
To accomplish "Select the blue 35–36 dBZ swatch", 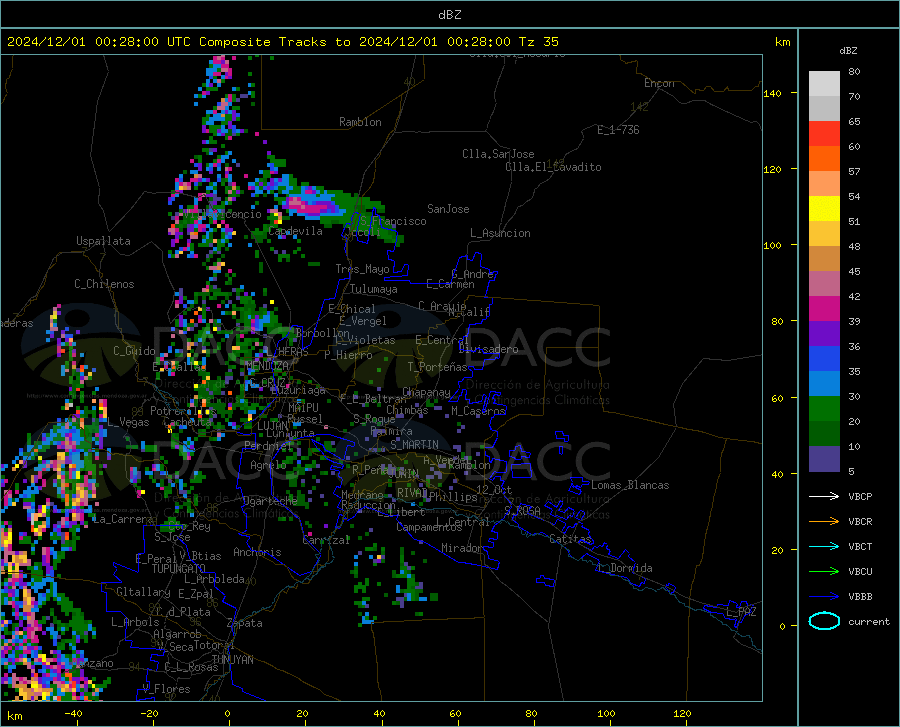I will click(x=824, y=359).
